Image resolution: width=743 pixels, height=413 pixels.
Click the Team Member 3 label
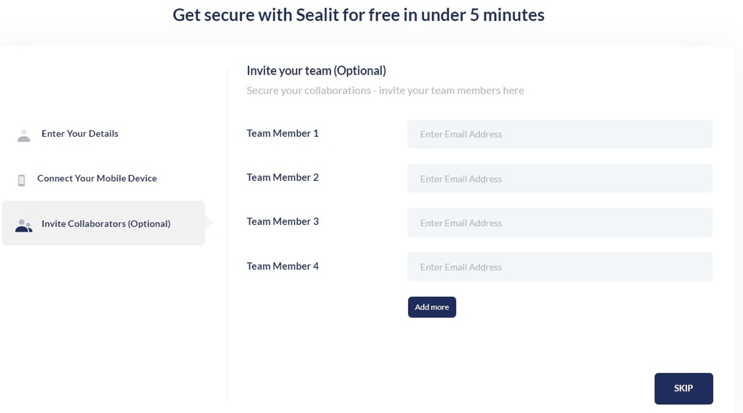click(x=282, y=221)
